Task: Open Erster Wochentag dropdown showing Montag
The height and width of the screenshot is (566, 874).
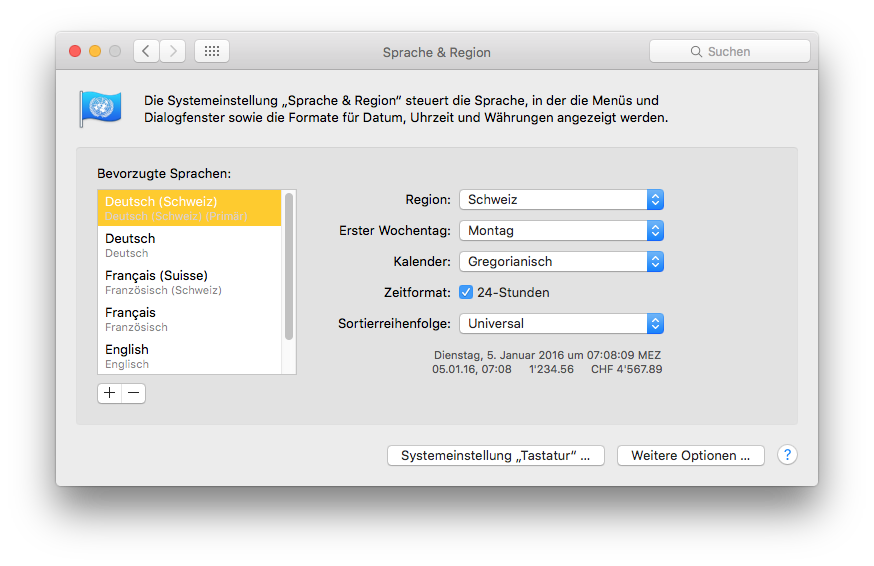Action: tap(561, 230)
